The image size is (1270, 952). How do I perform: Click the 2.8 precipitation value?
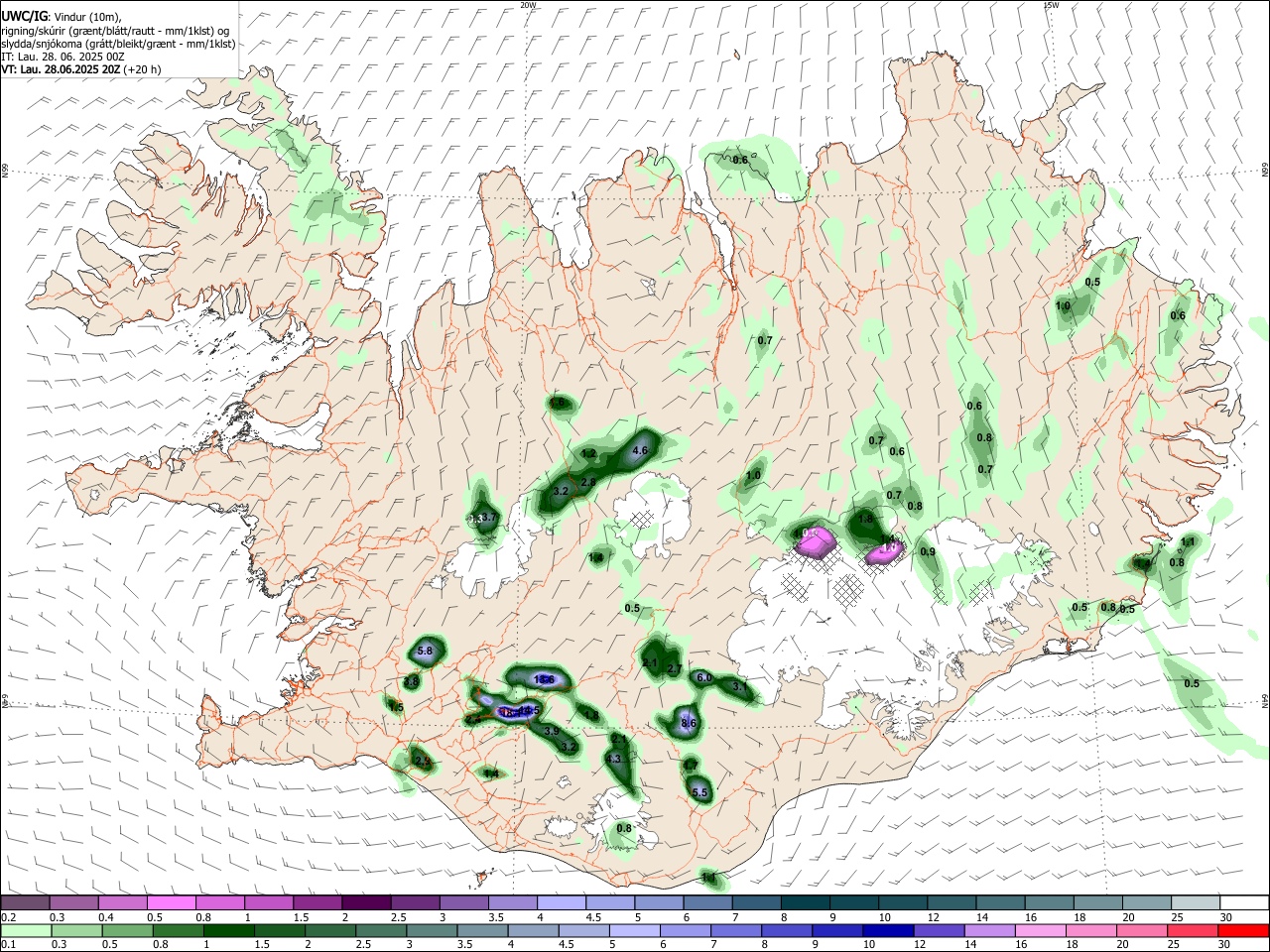click(587, 482)
